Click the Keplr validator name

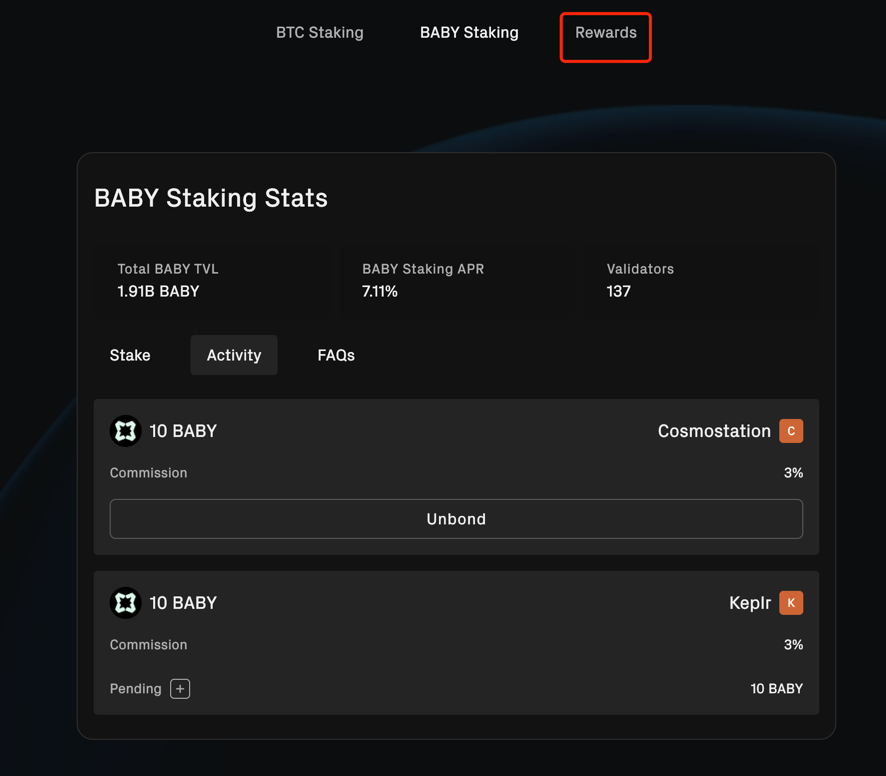749,602
